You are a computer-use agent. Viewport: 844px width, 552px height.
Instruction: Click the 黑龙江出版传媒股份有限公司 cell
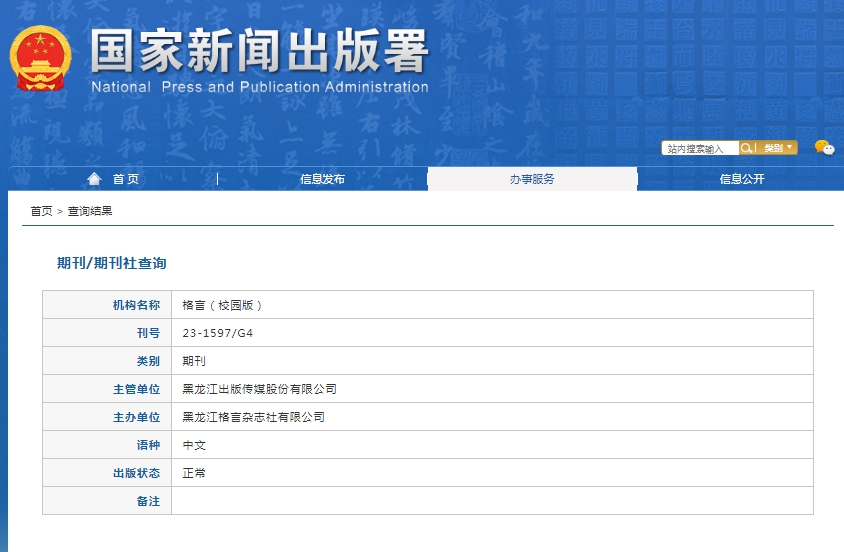click(259, 389)
